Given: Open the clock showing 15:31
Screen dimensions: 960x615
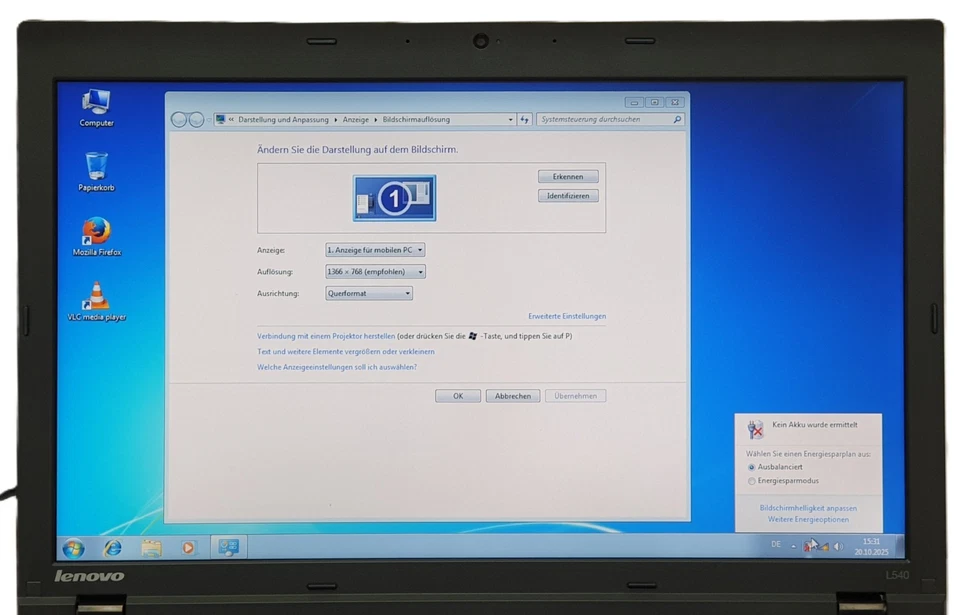Looking at the screenshot, I should 871,546.
